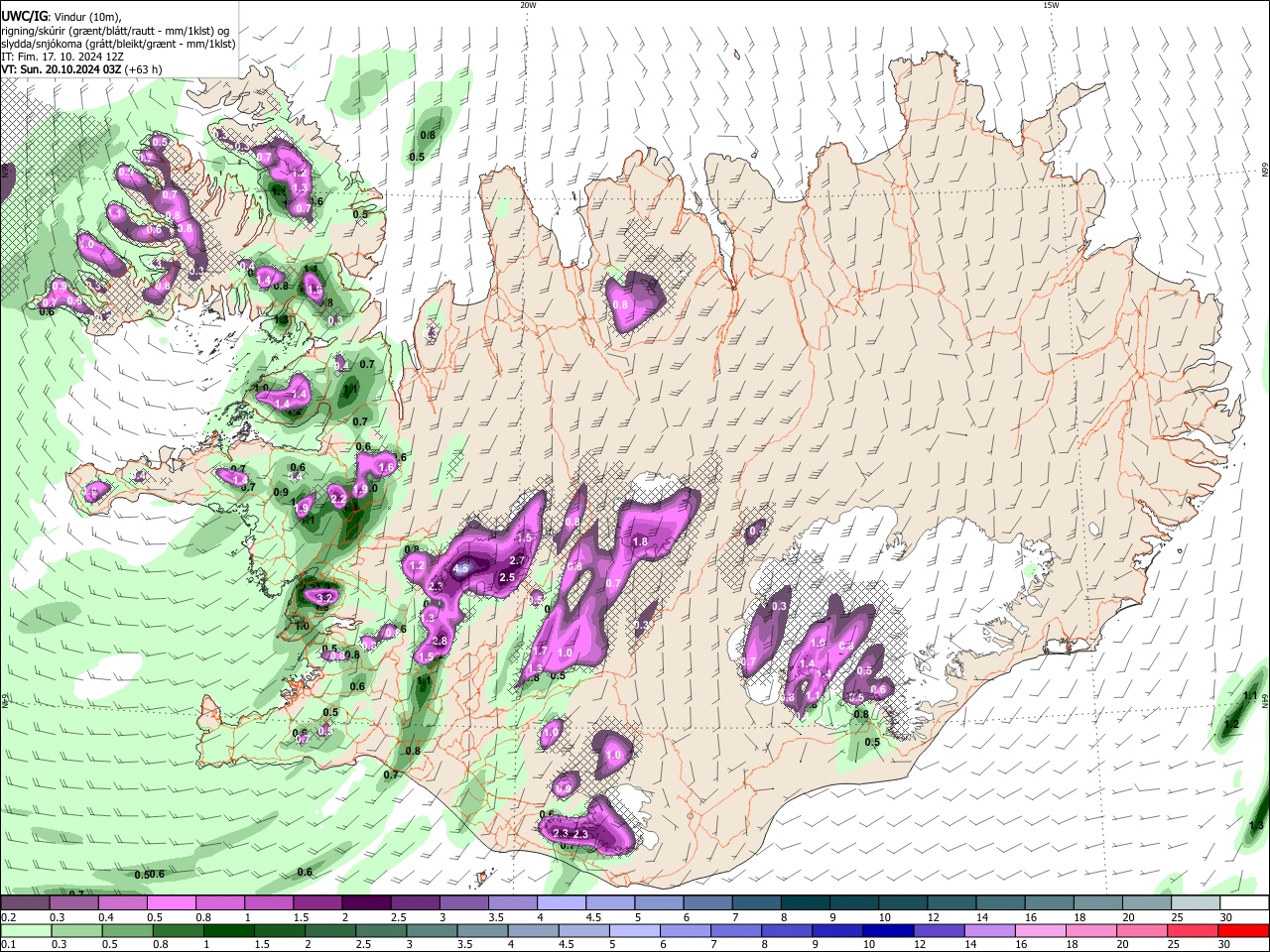The image size is (1270, 952).
Task: Click the 'rigning/skúrir' legend description line
Action: click(x=115, y=31)
